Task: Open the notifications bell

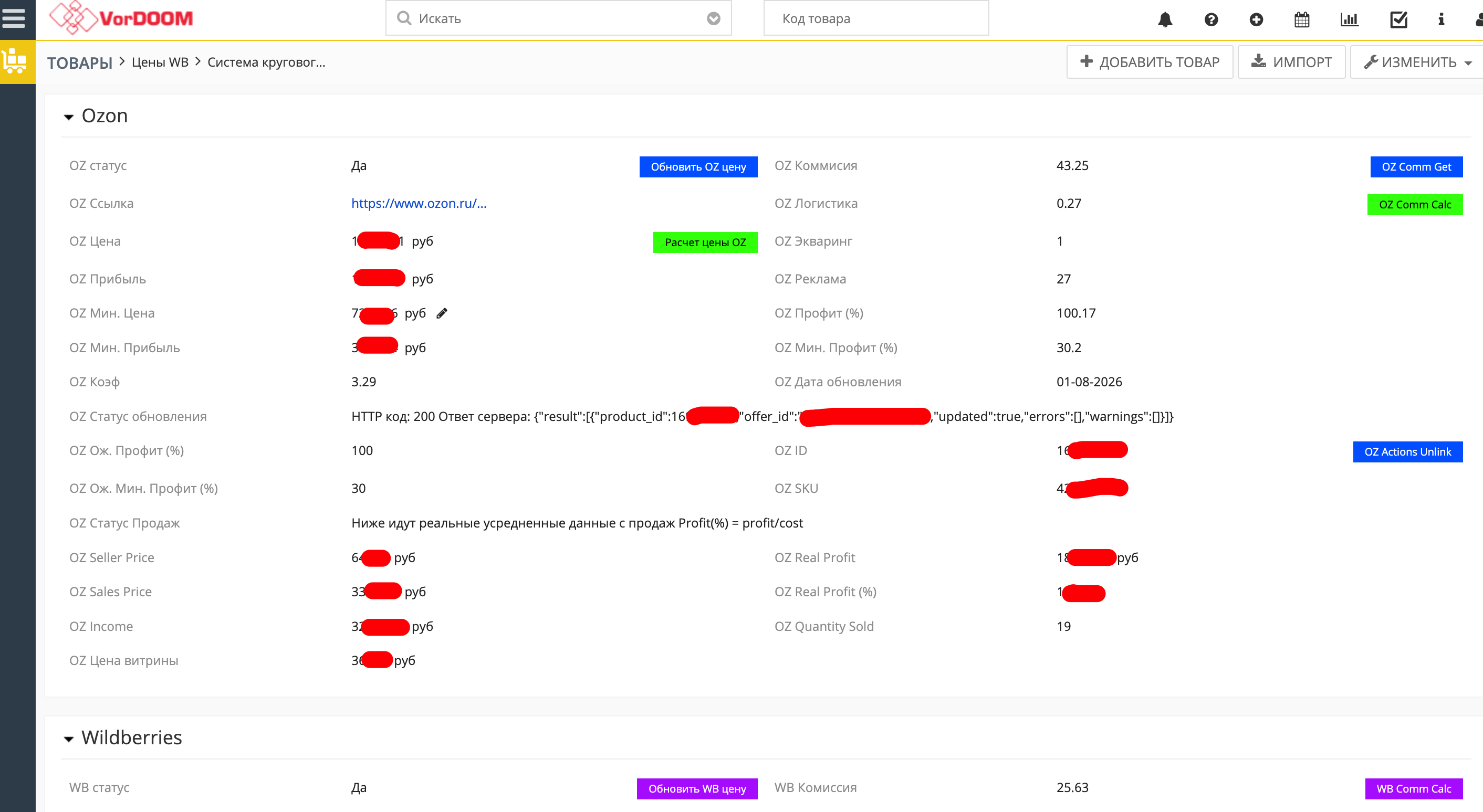Action: [1165, 19]
